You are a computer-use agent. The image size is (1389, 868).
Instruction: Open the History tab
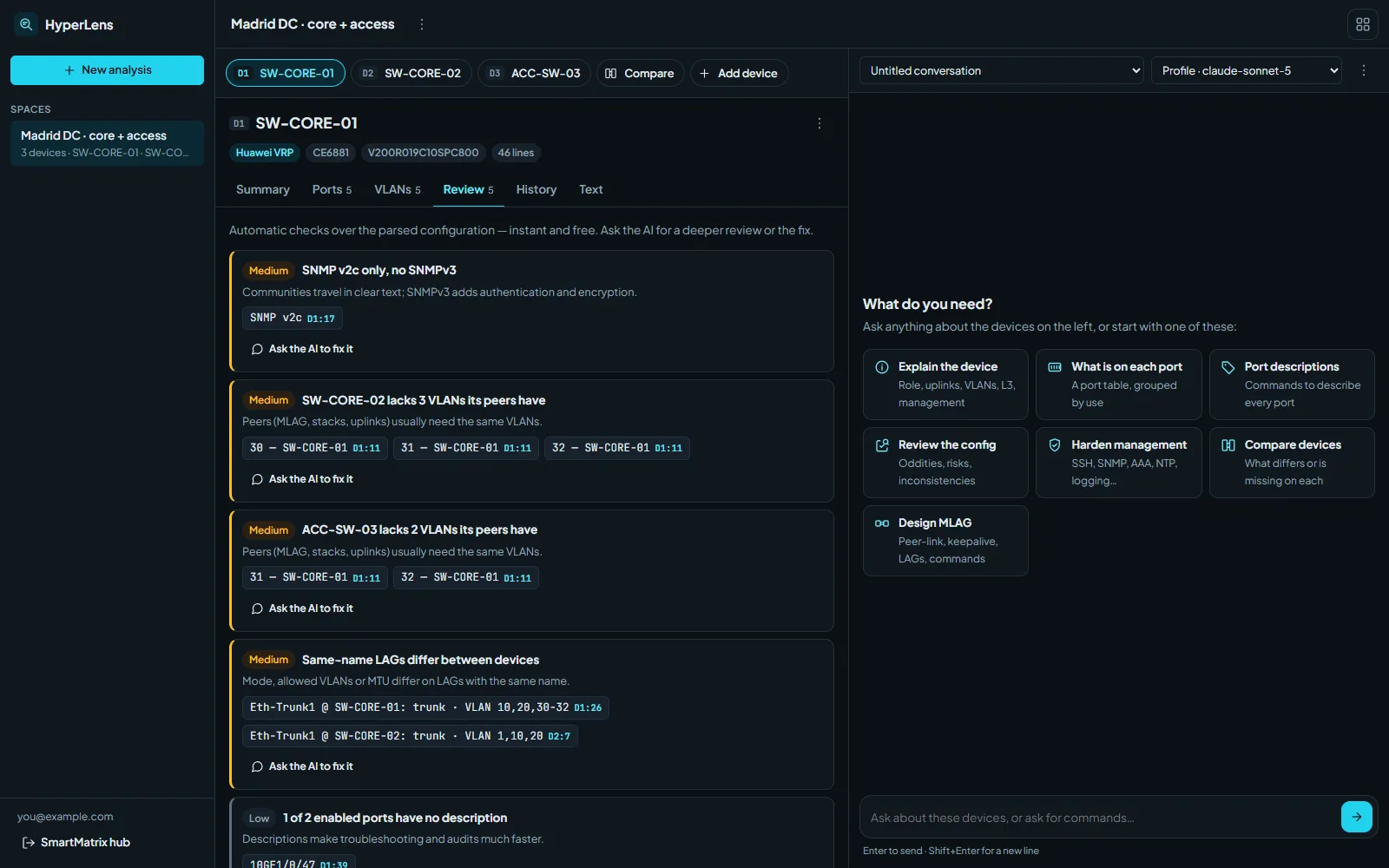click(537, 189)
